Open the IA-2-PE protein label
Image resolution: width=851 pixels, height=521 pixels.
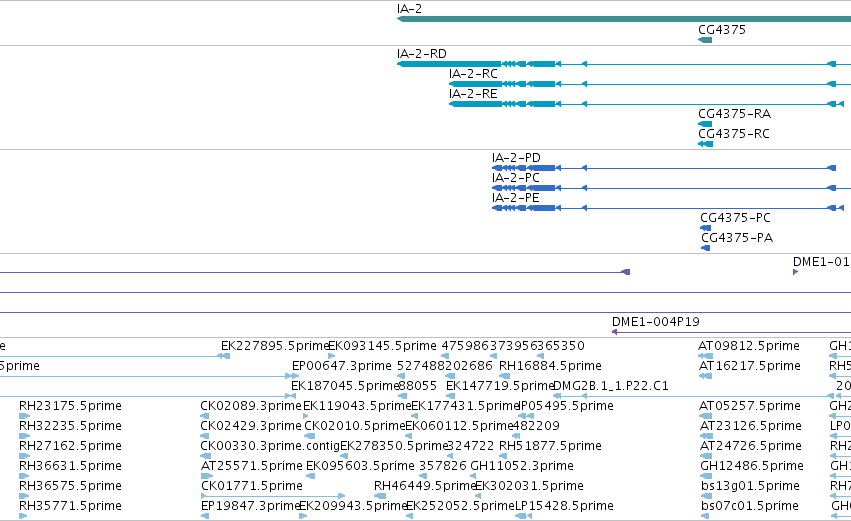point(516,198)
